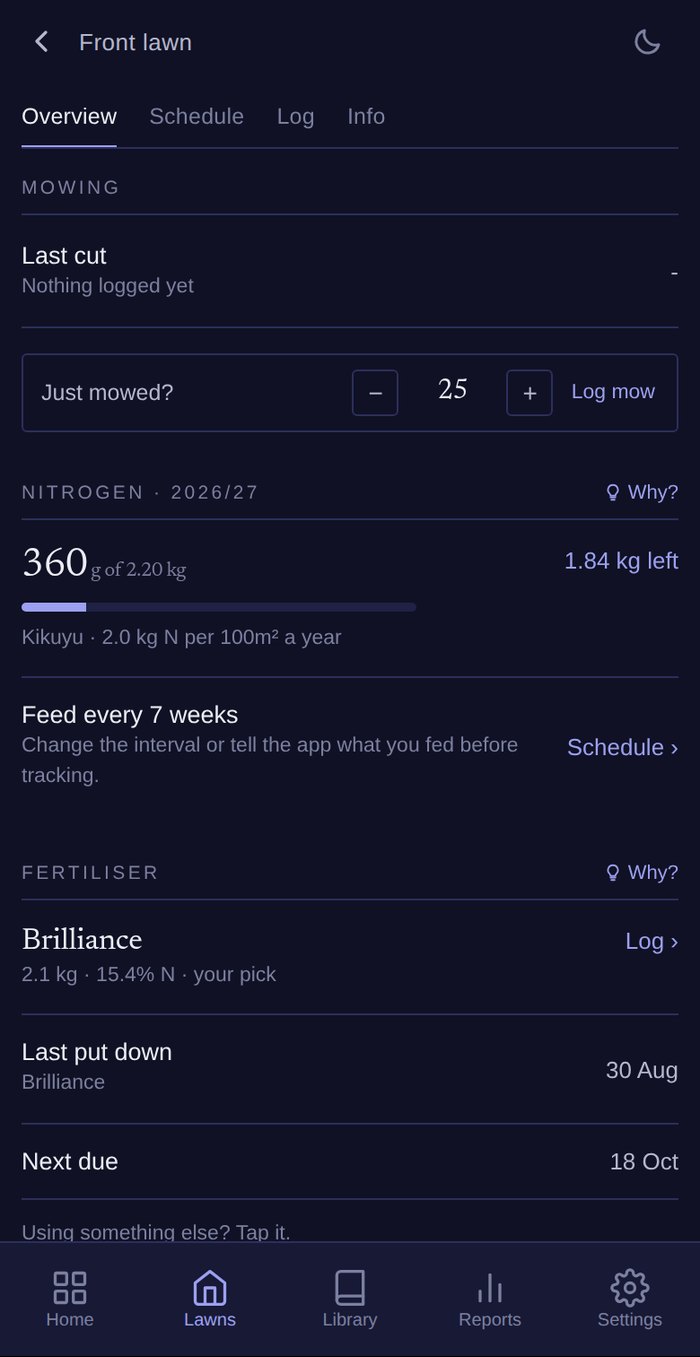This screenshot has width=700, height=1357.
Task: Click the mow height value 25 field
Action: pyautogui.click(x=452, y=390)
